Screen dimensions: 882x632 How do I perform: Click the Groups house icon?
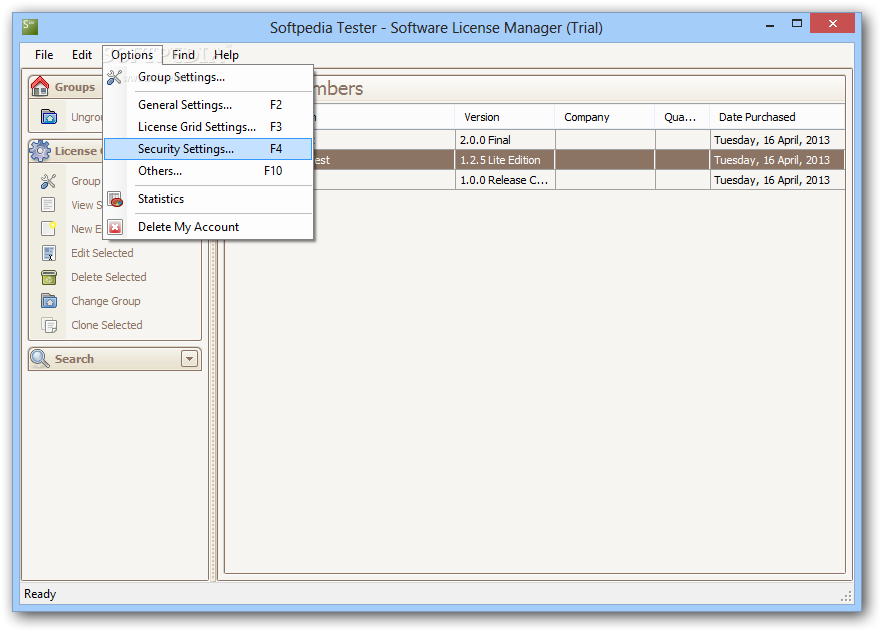40,87
